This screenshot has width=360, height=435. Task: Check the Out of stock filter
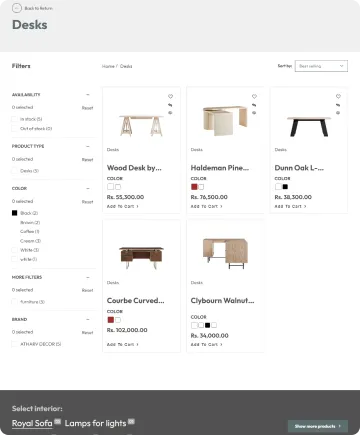14,128
